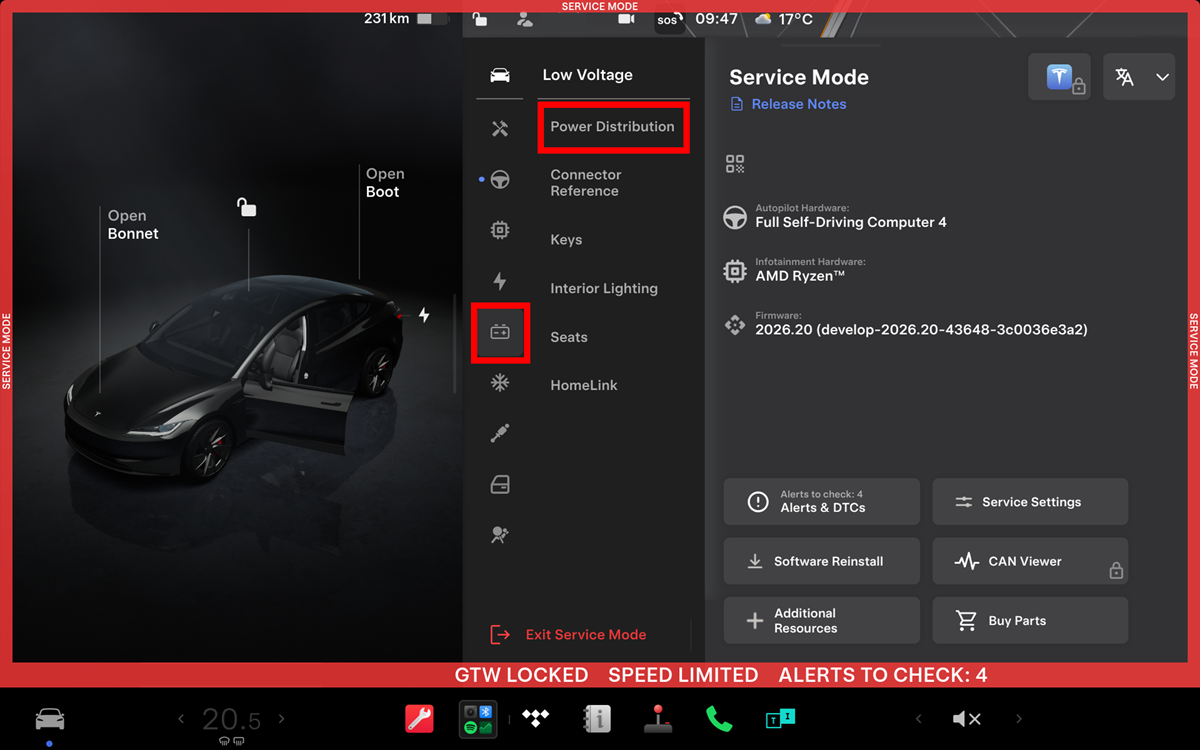The height and width of the screenshot is (750, 1200).
Task: Tap the ALERTS TO CHECK: 4 banner text
Action: point(883,675)
